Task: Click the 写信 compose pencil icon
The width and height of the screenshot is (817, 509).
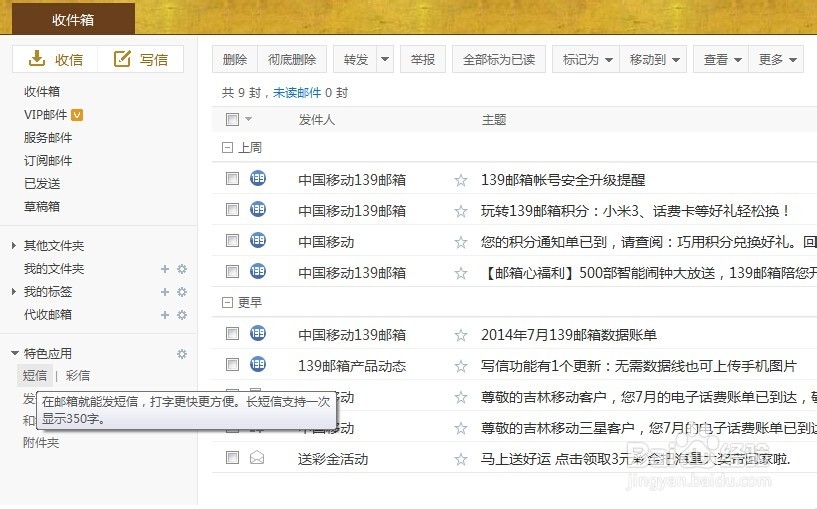Action: click(x=122, y=58)
